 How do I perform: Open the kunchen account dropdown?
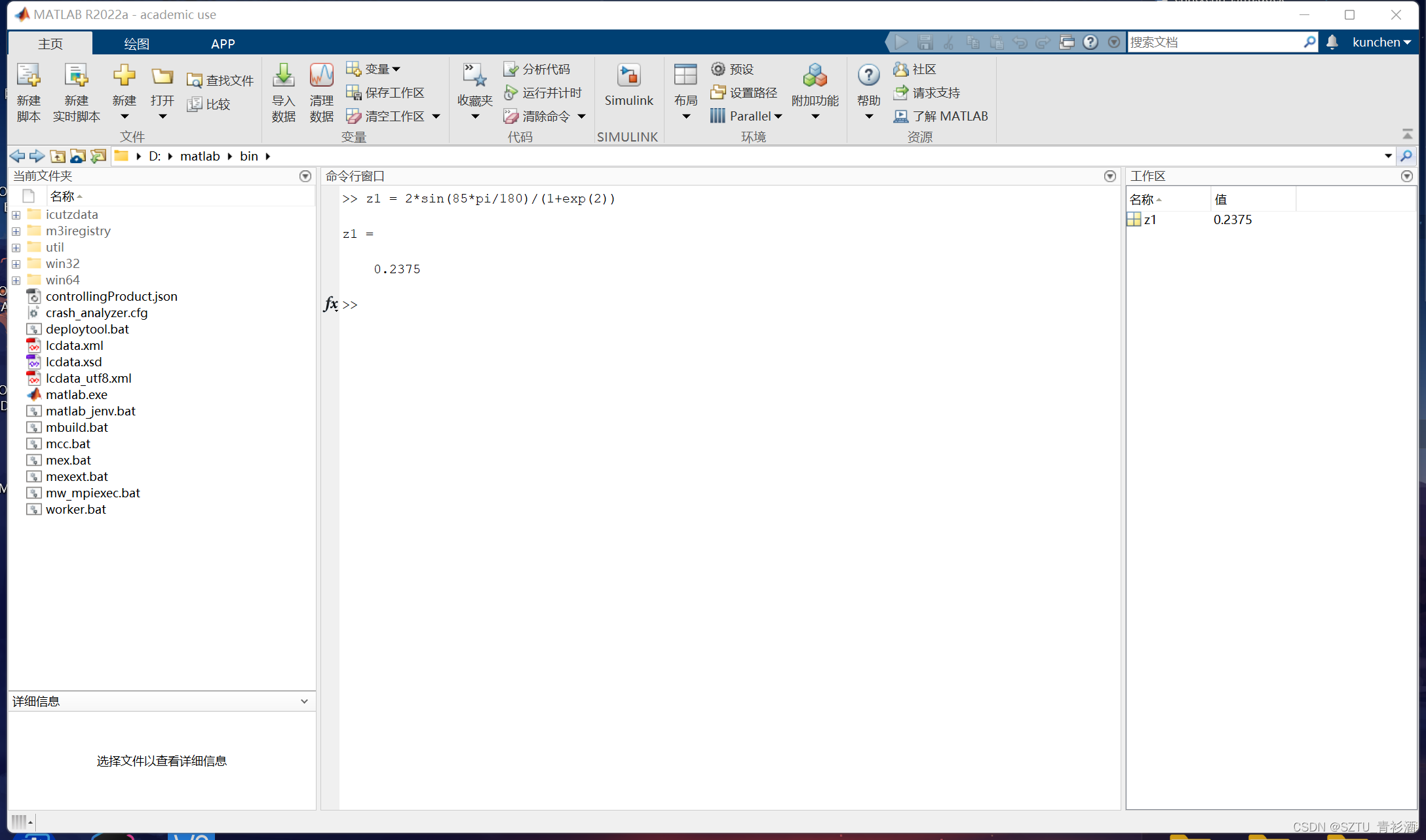pyautogui.click(x=1381, y=42)
